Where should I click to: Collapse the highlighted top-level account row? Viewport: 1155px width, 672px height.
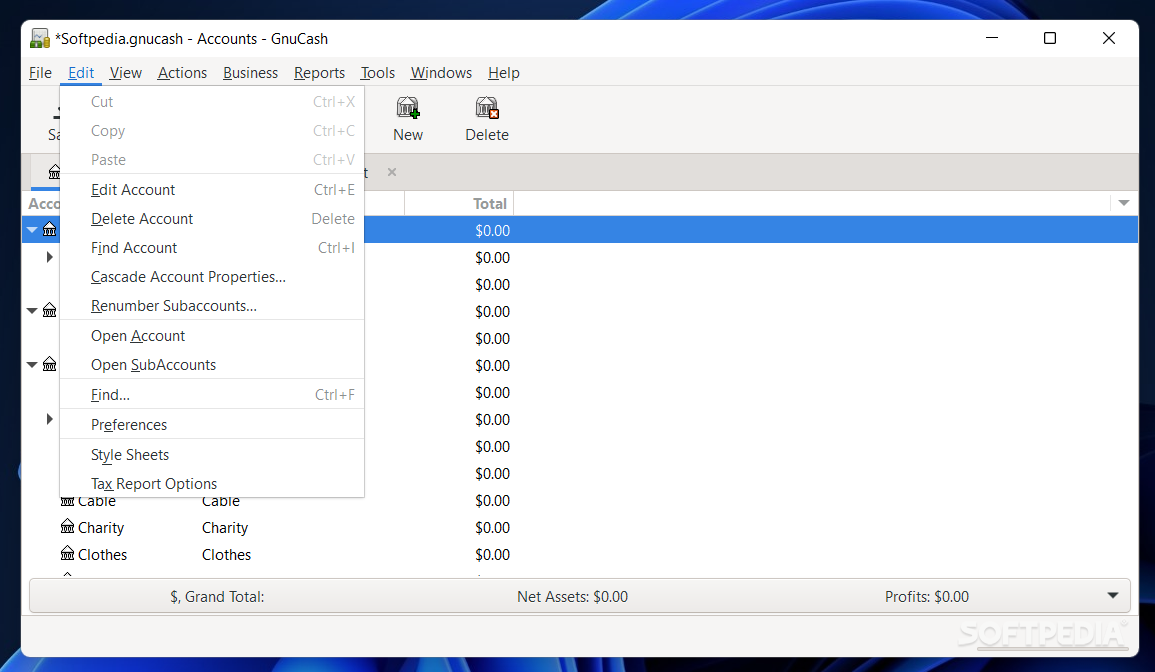(32, 230)
